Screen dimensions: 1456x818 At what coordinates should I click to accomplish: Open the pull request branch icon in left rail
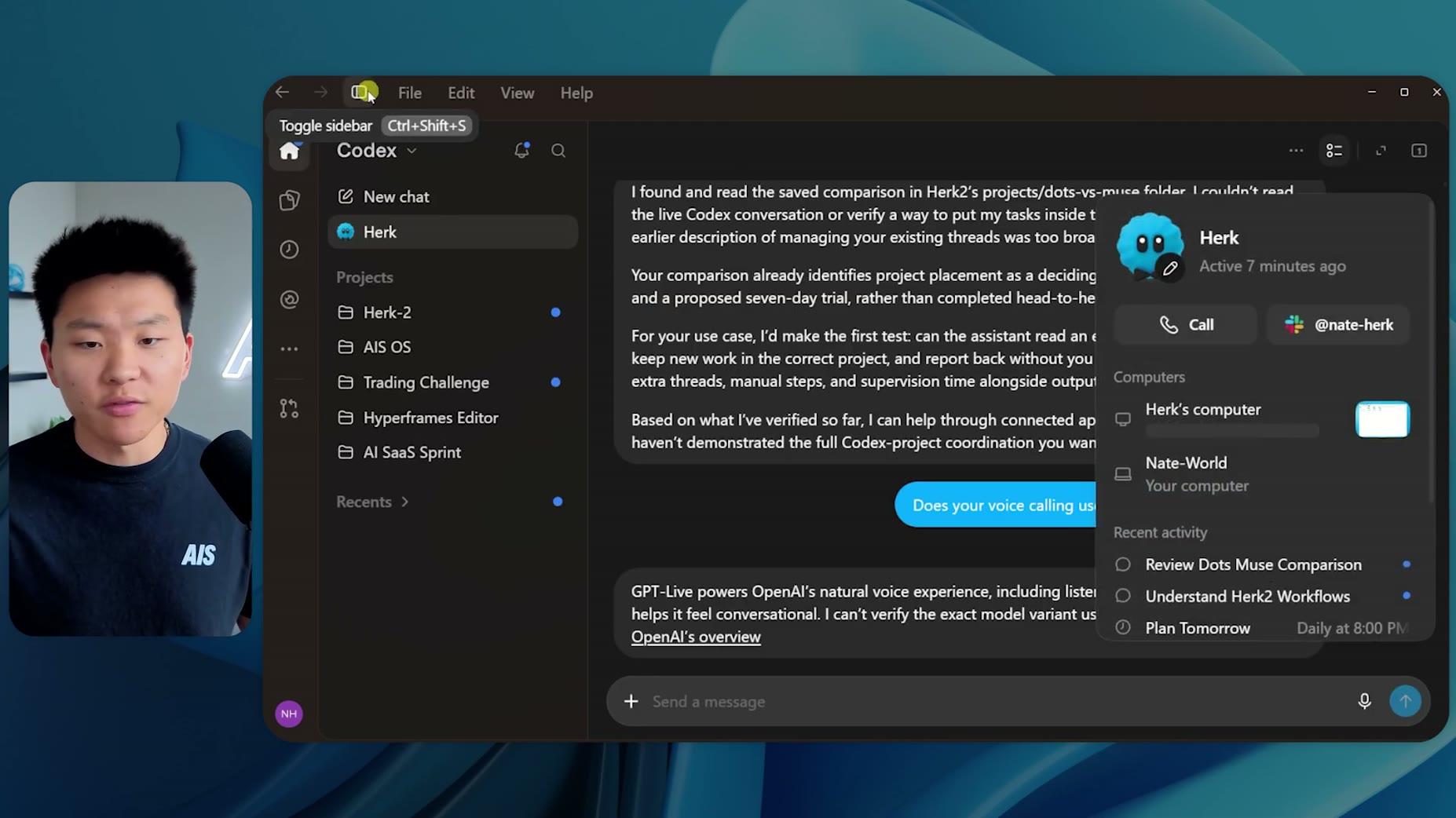289,408
